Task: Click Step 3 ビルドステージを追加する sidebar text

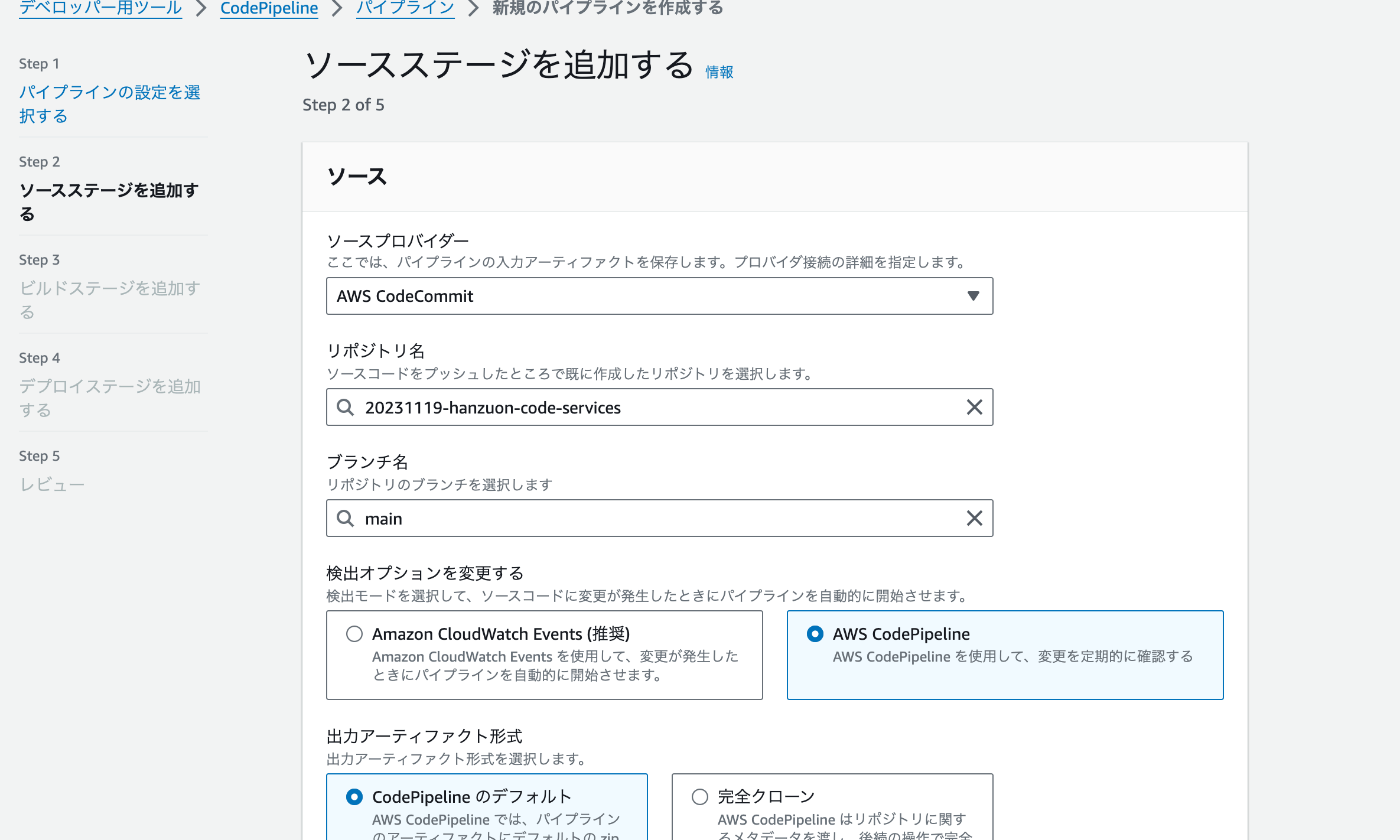Action: [x=110, y=300]
